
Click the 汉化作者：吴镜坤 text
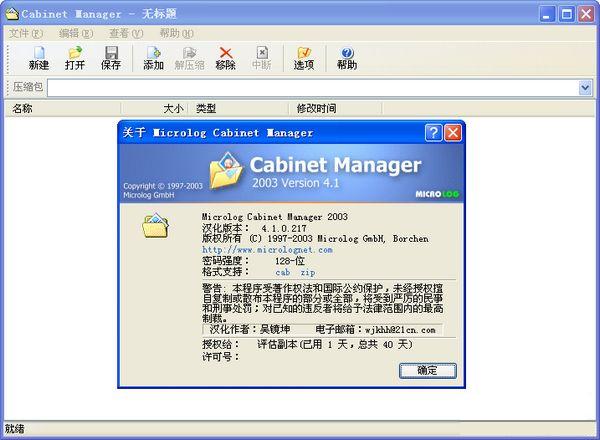pos(250,329)
